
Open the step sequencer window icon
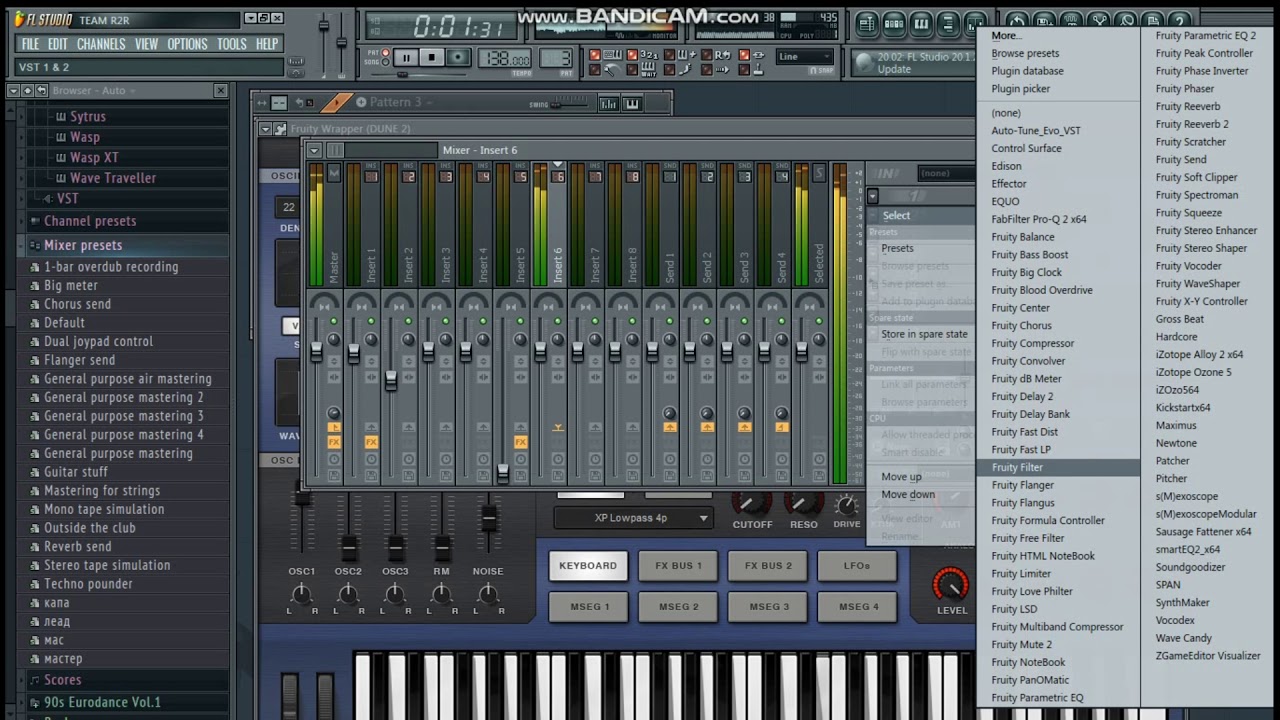pyautogui.click(x=894, y=23)
